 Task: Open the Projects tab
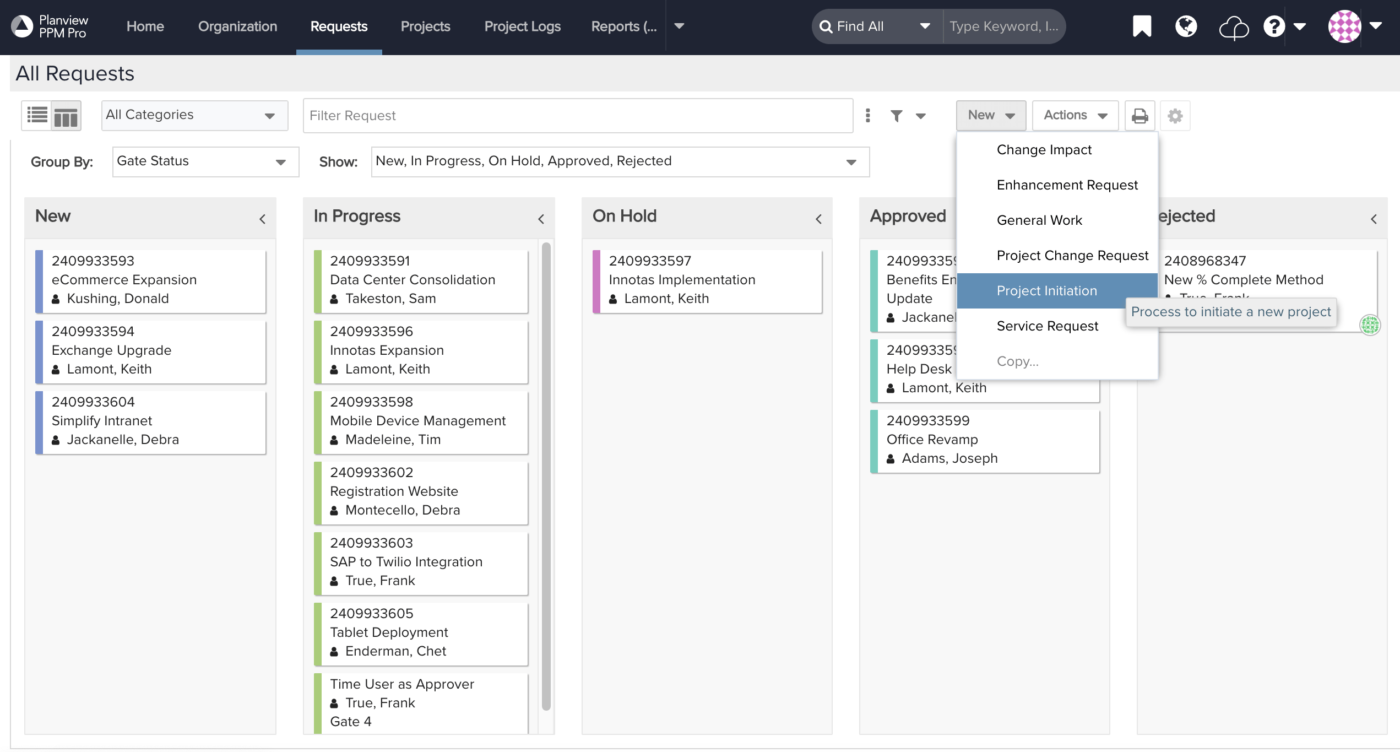pos(425,27)
